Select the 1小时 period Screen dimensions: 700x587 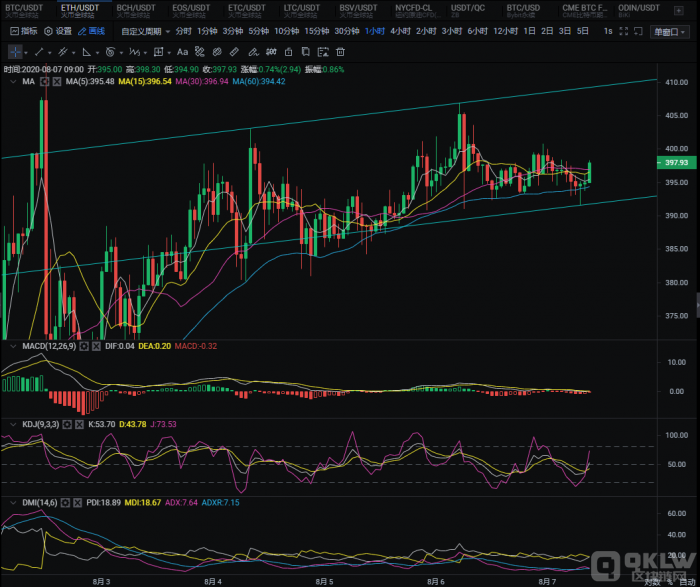pyautogui.click(x=375, y=31)
